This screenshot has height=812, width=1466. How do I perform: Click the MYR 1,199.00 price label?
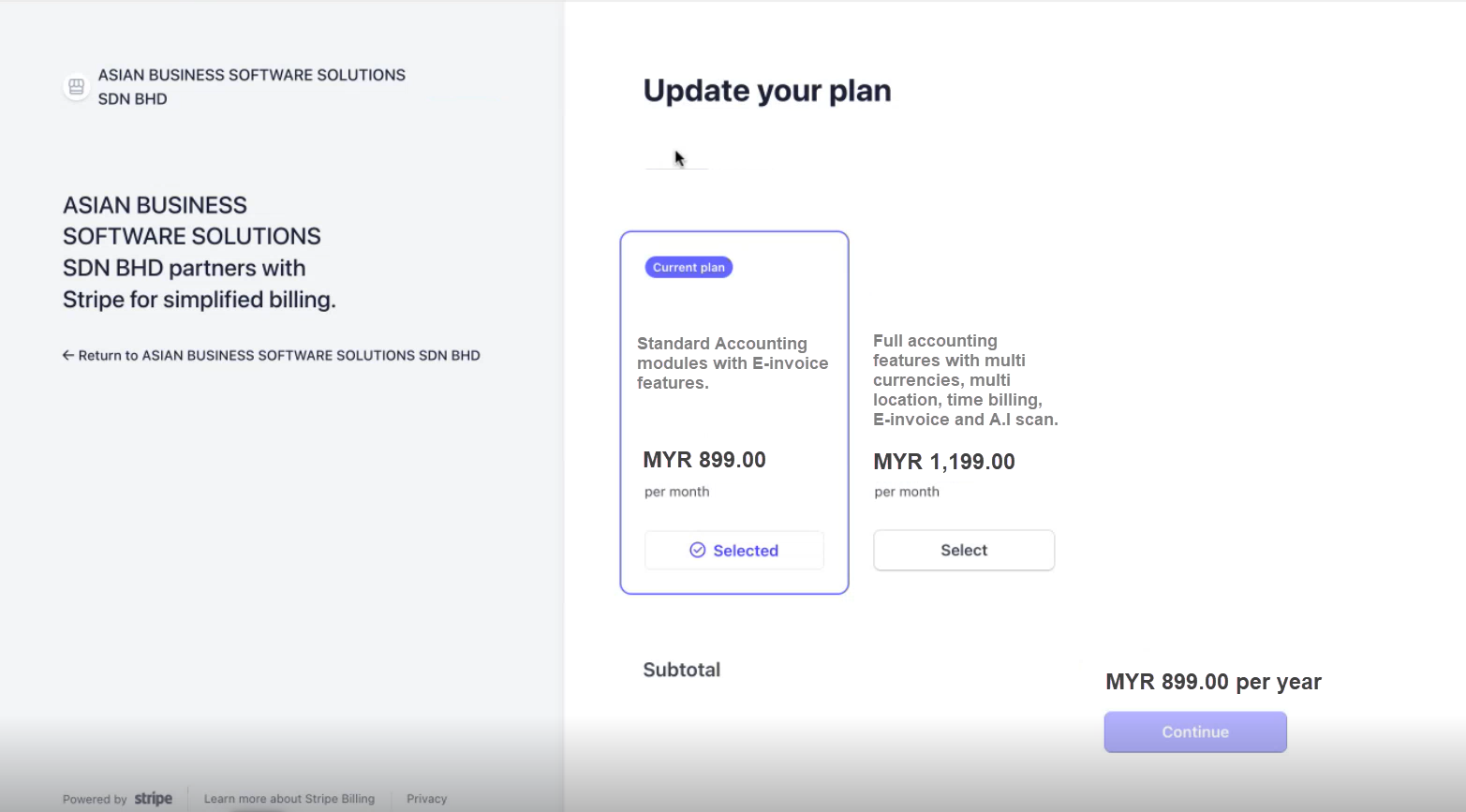pos(944,462)
